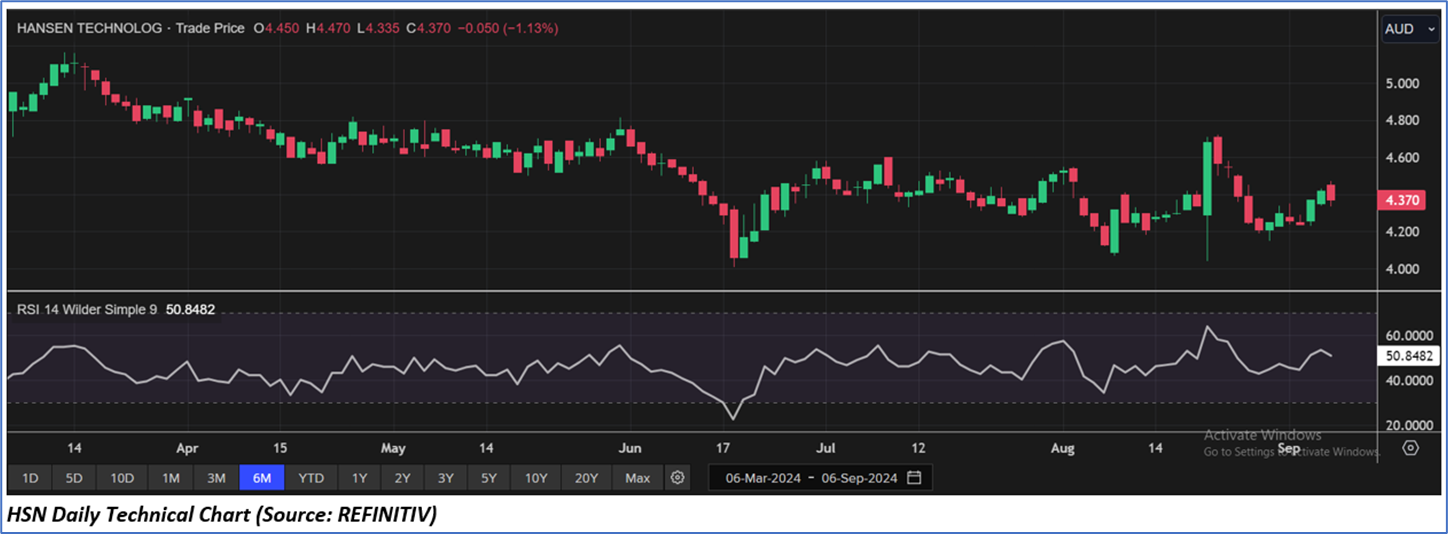Choose the 10D range button
Viewport: 1448px width, 534px height.
click(122, 478)
